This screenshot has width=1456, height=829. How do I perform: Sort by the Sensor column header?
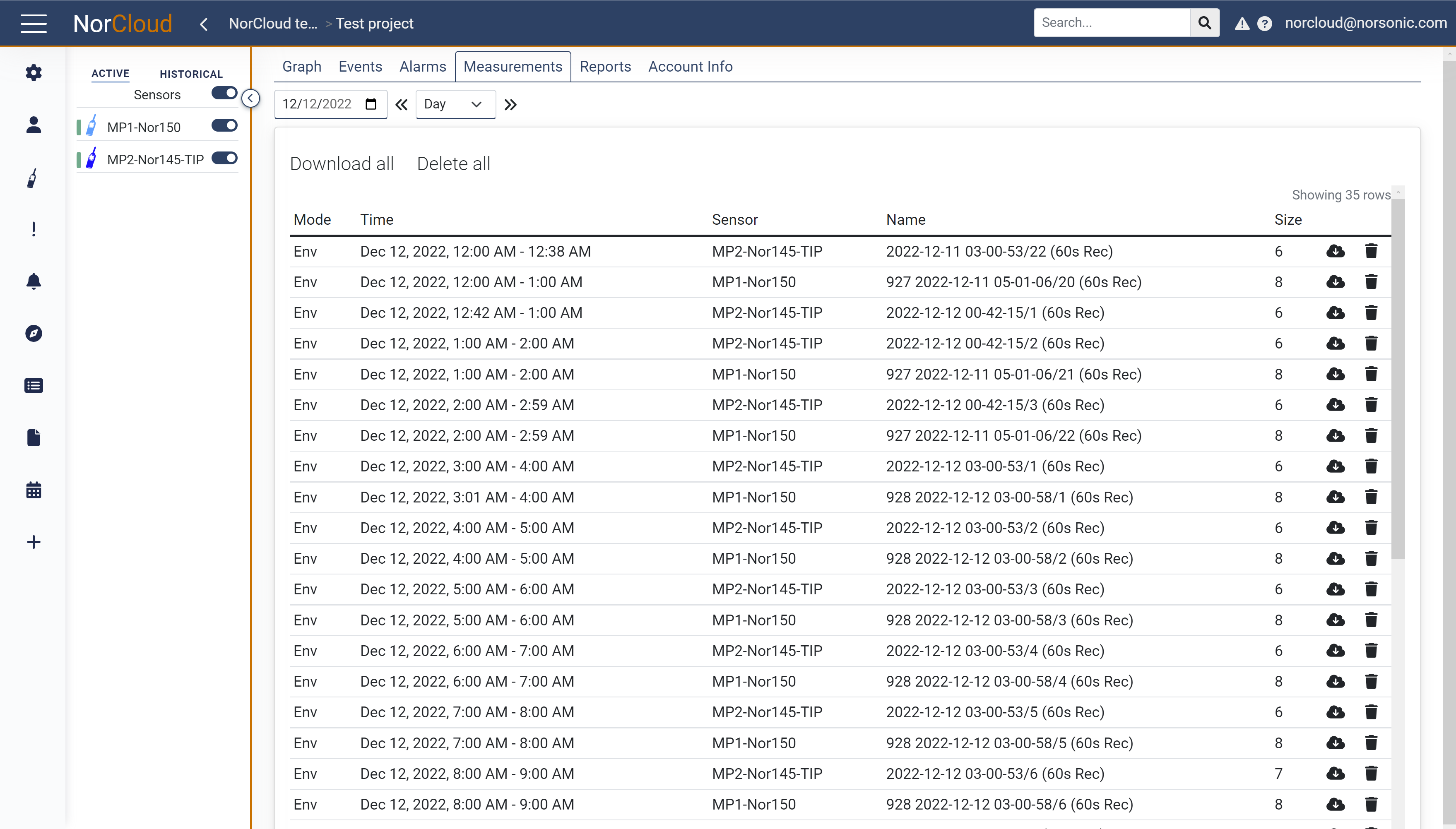pos(734,220)
